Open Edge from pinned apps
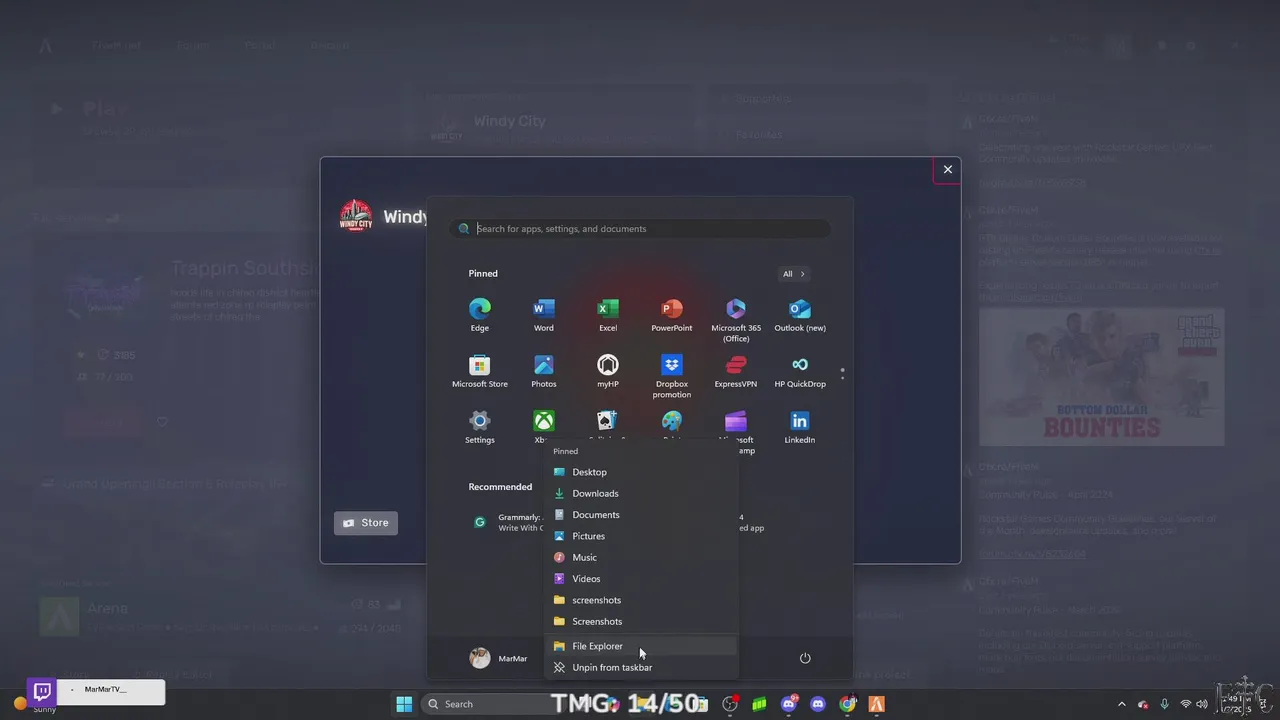Viewport: 1280px width, 720px height. 480,315
